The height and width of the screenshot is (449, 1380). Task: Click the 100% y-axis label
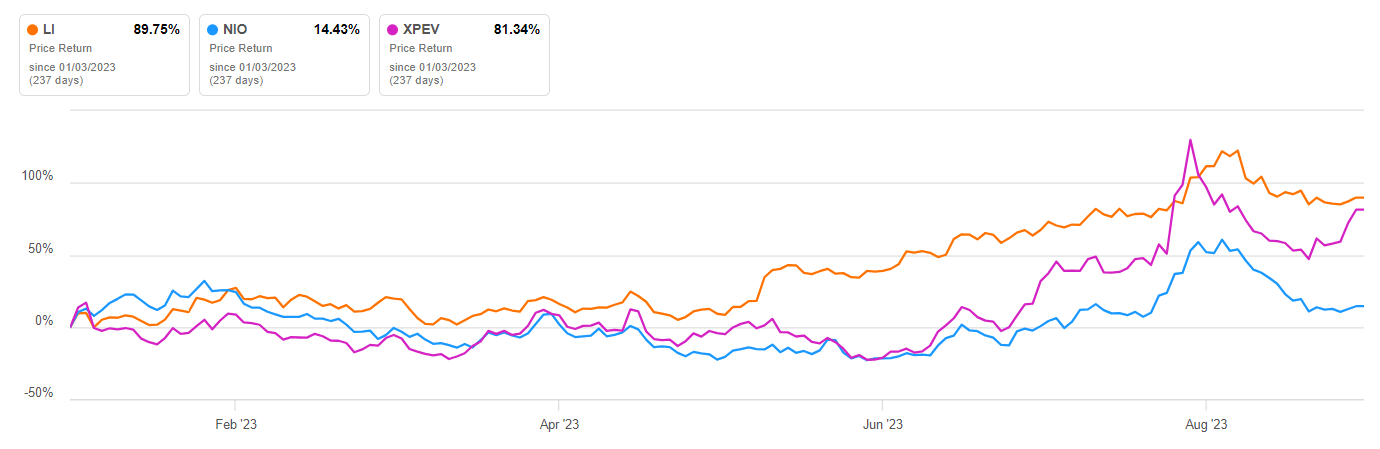coord(36,177)
